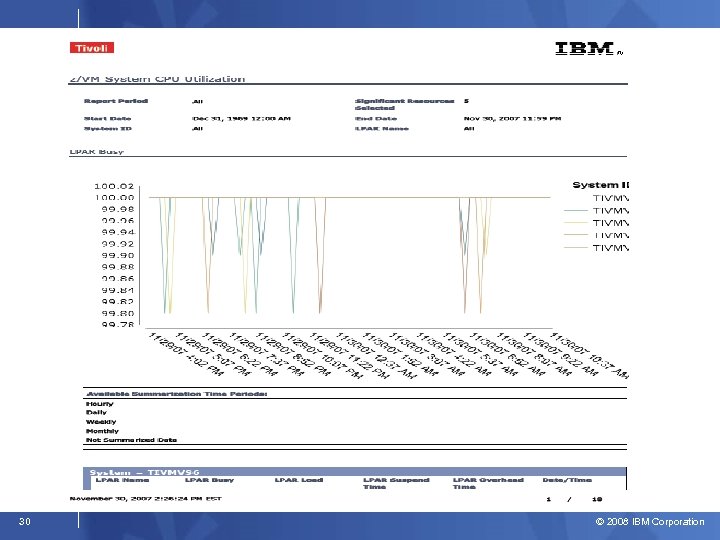Click the 99.88 y-axis value

(x=118, y=267)
